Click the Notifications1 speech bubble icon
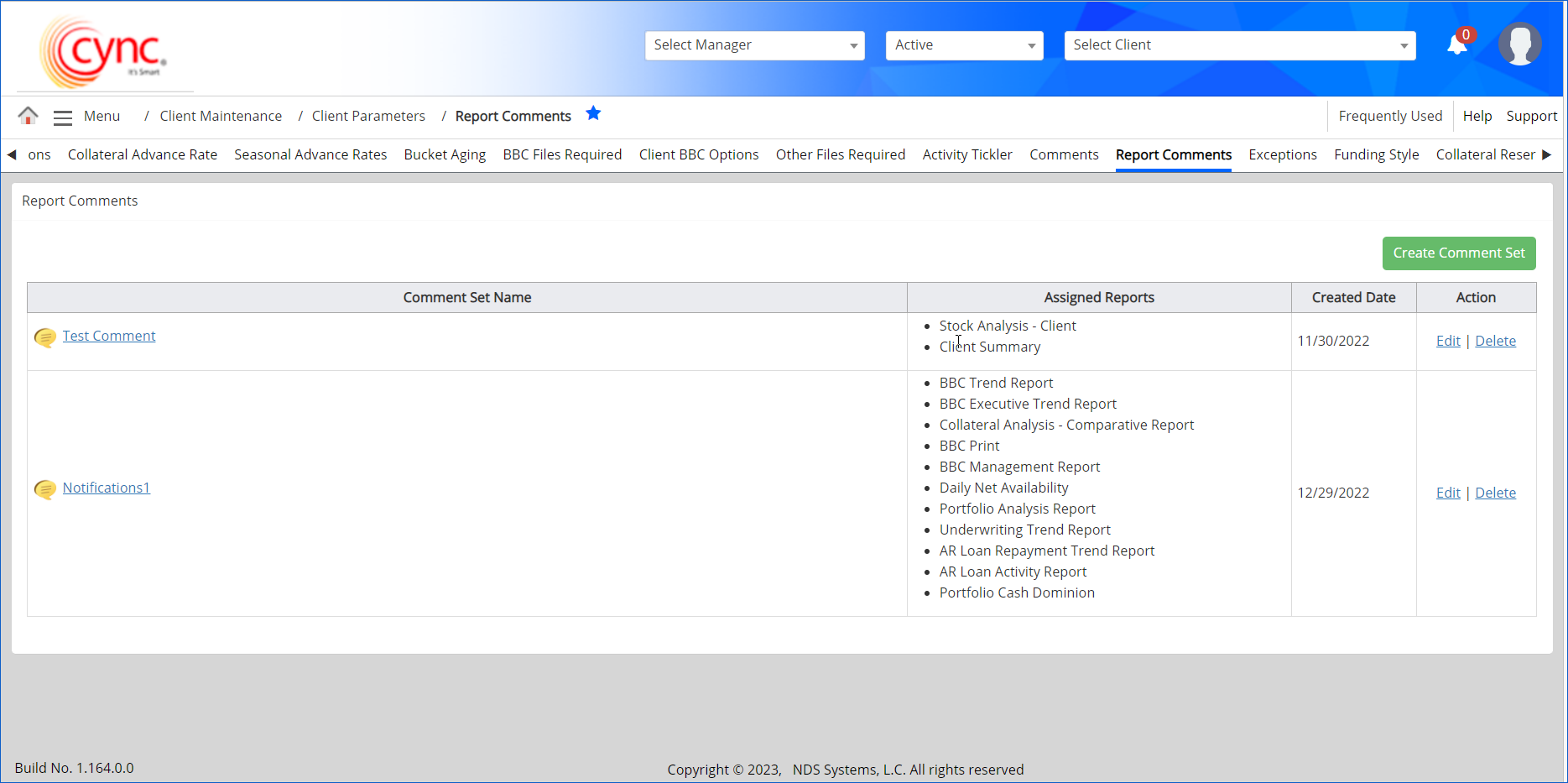The image size is (1568, 783). click(44, 489)
